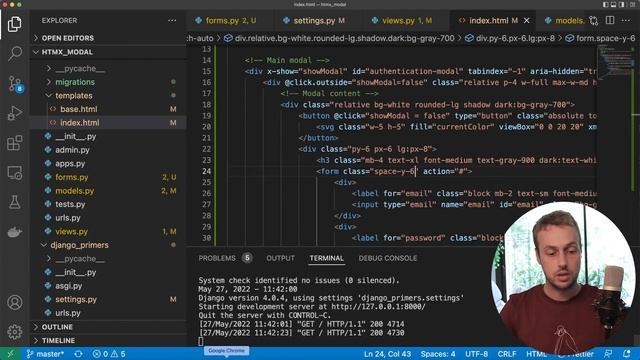Change indentation via Spaces: 4
The image size is (640, 360).
pyautogui.click(x=438, y=354)
